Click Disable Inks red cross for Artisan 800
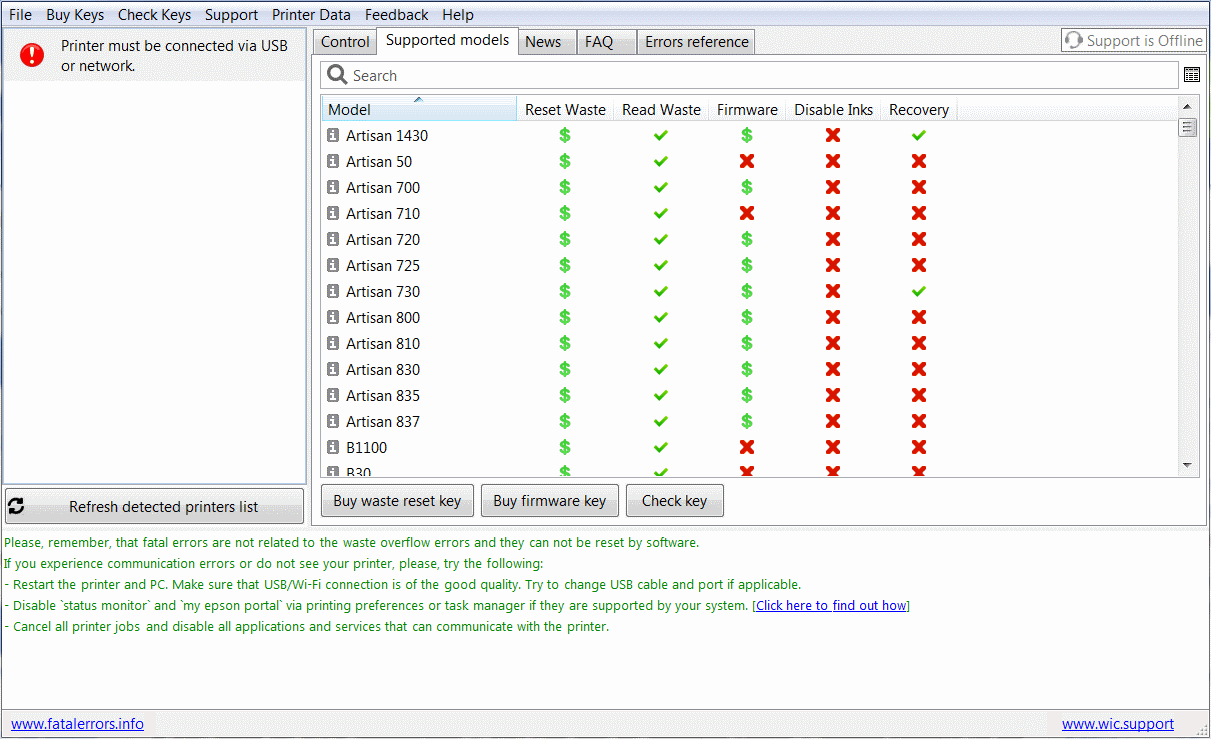 [x=833, y=317]
